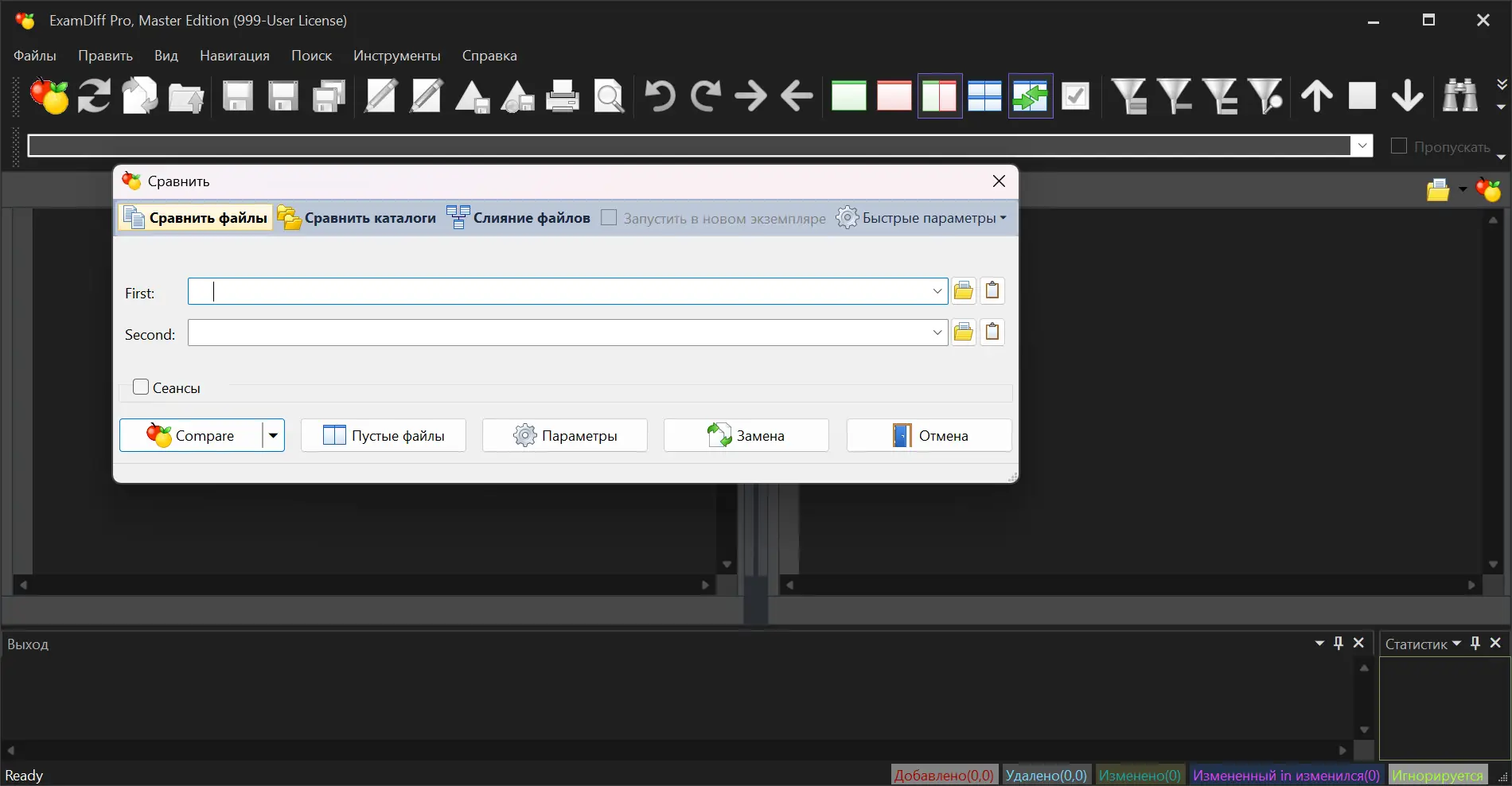Pin the Выход output panel
Image resolution: width=1512 pixels, height=786 pixels.
(x=1339, y=643)
